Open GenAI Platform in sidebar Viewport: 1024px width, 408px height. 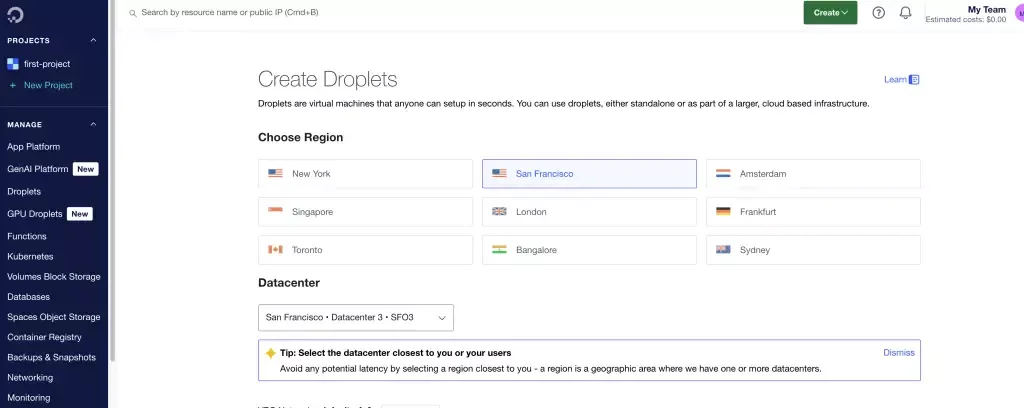pyautogui.click(x=38, y=169)
